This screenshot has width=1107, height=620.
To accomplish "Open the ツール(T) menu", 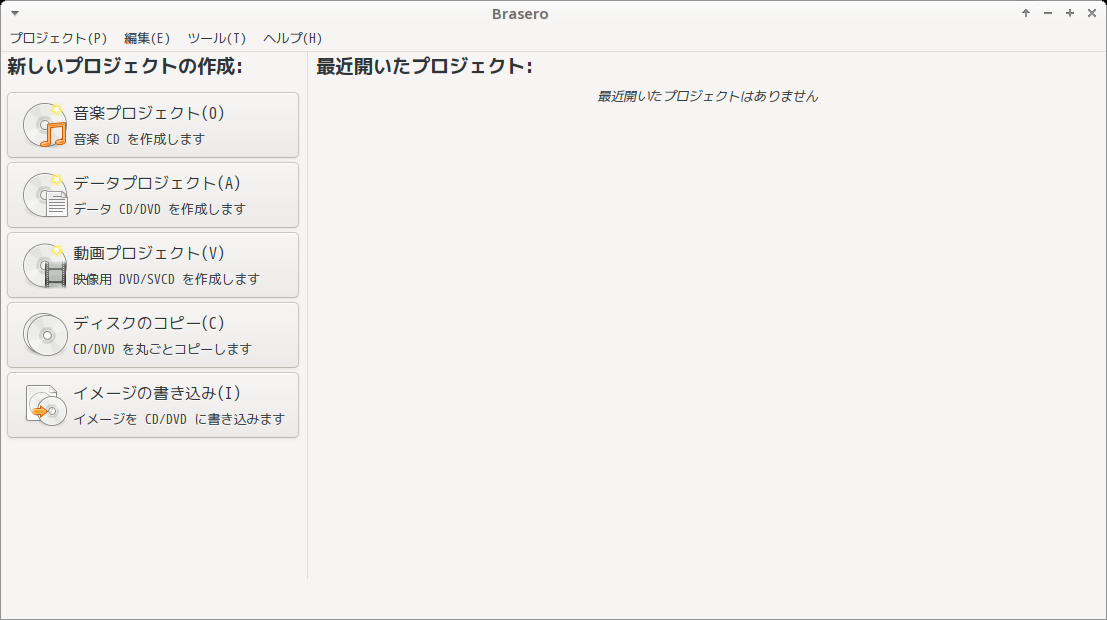I will (x=217, y=38).
